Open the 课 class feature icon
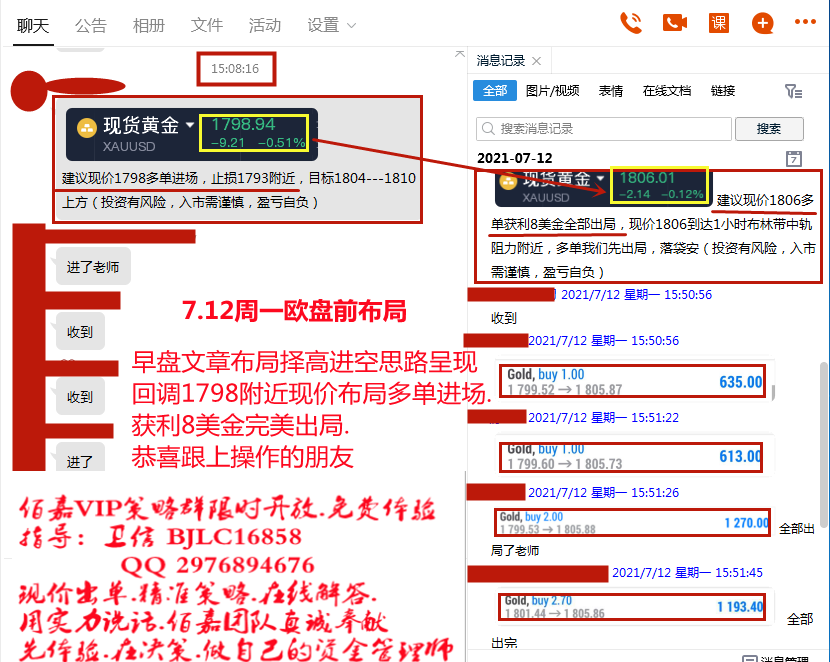 [x=718, y=23]
